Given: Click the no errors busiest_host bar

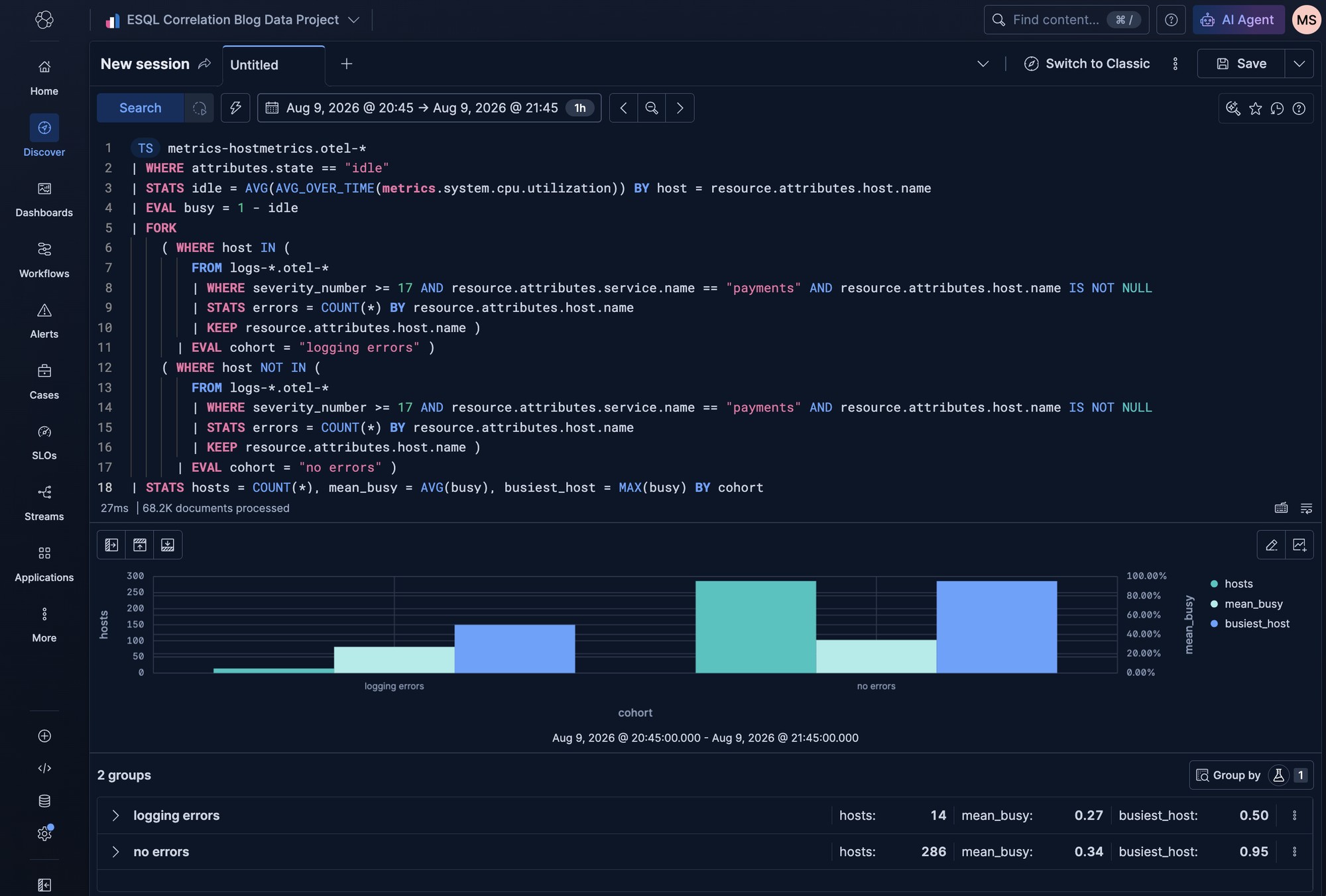Looking at the screenshot, I should (996, 627).
